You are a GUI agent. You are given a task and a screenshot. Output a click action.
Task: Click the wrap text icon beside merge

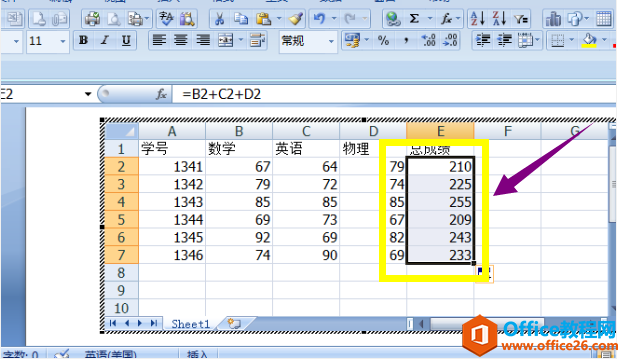(x=257, y=40)
